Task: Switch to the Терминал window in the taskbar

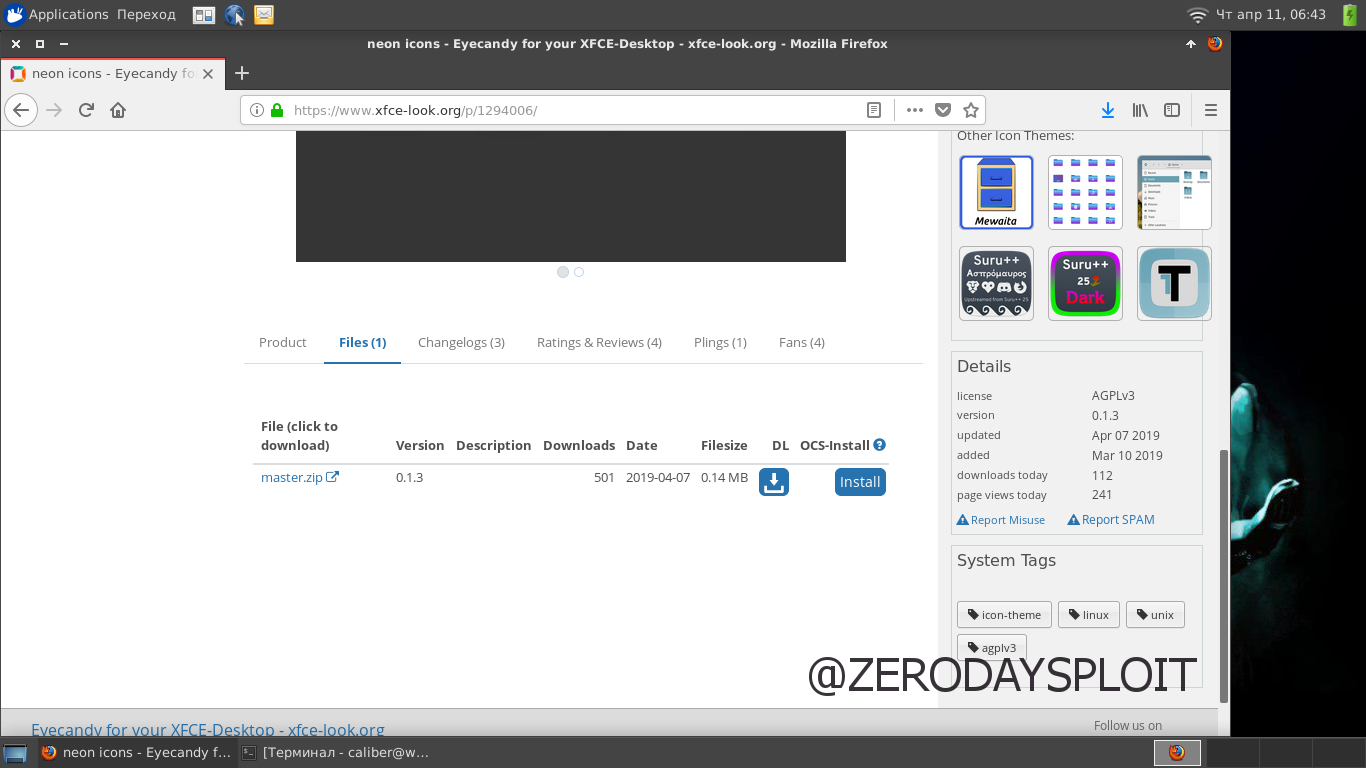Action: point(337,753)
